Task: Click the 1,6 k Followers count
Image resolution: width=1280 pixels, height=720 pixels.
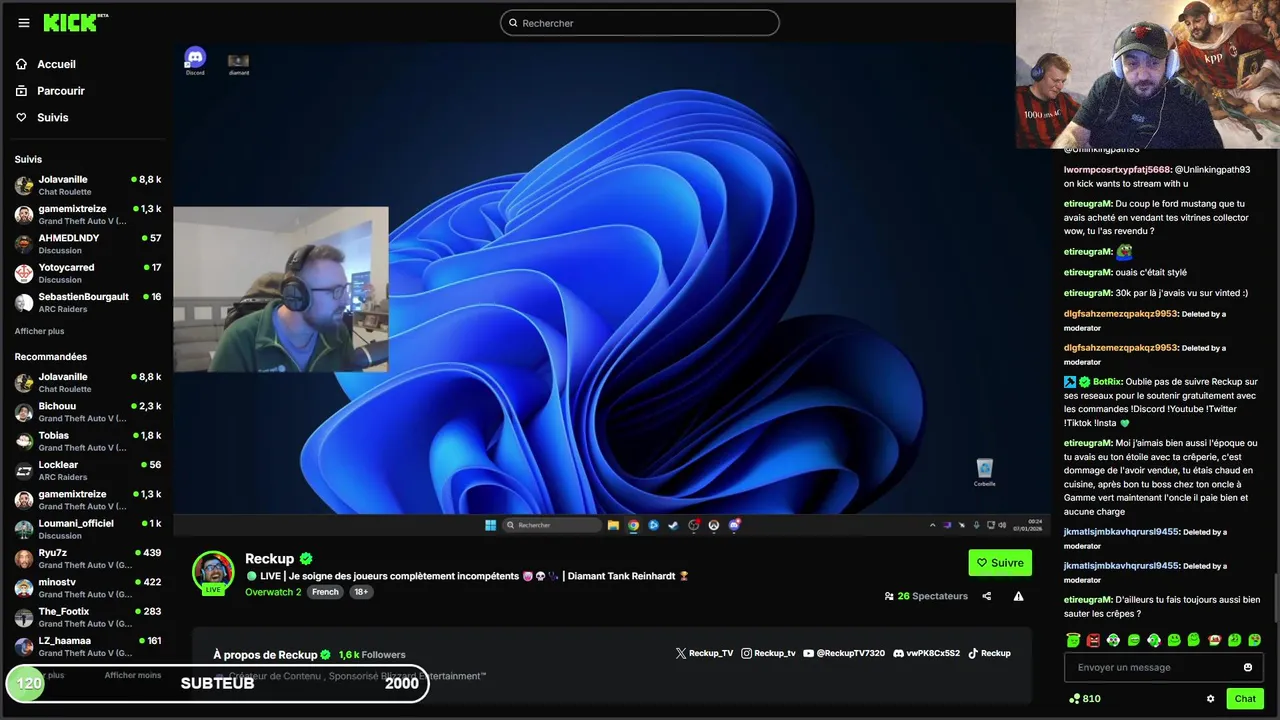Action: point(372,655)
